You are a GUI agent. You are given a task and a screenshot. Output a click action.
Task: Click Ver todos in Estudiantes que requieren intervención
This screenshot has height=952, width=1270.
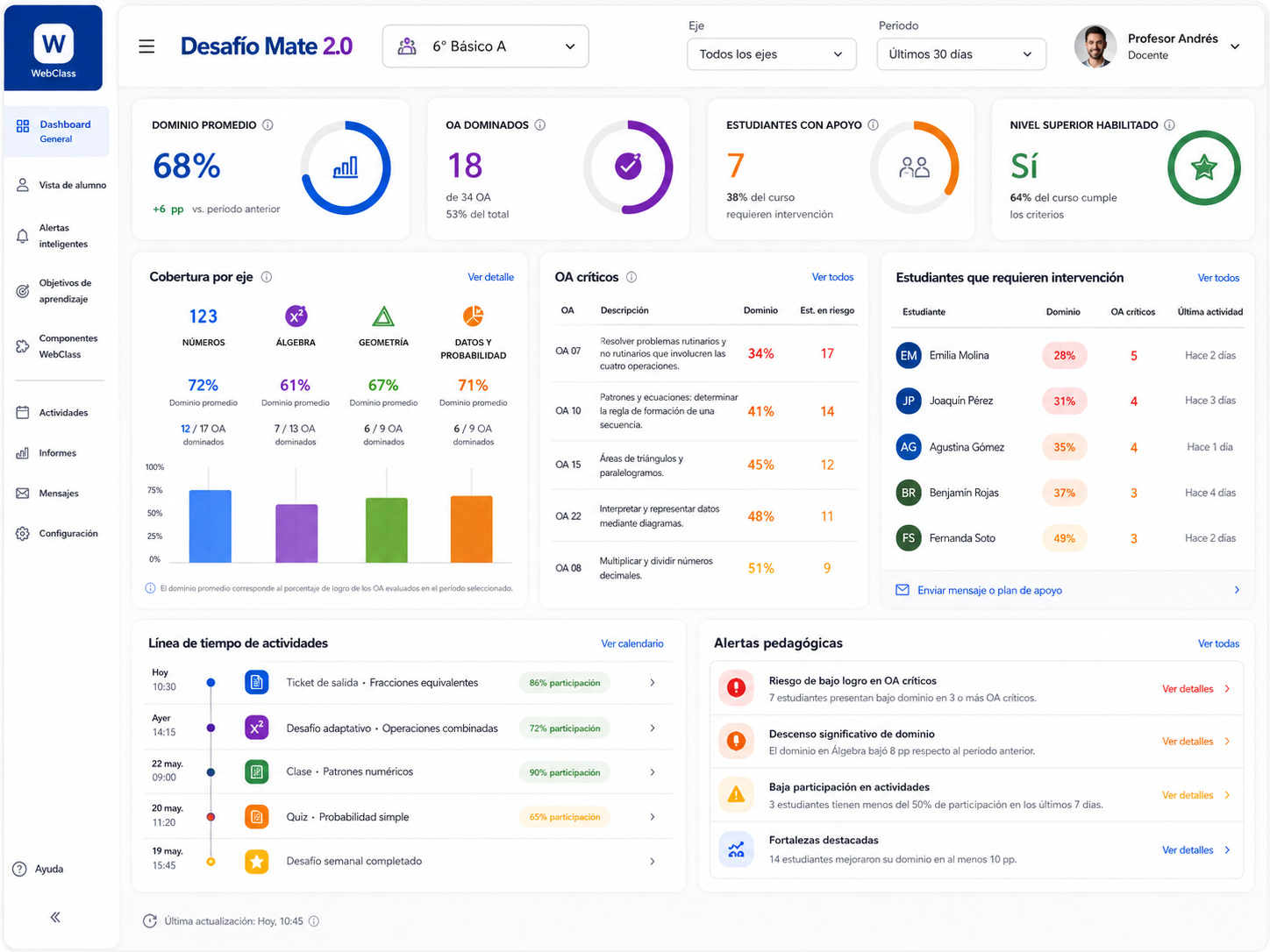tap(1218, 278)
